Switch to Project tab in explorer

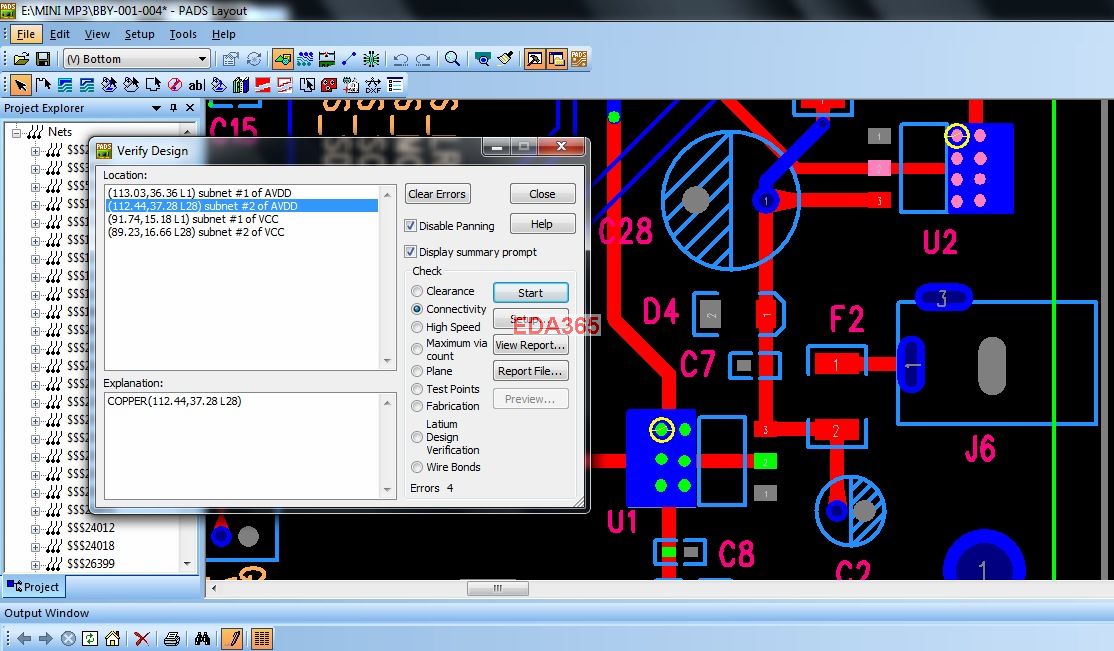[33, 587]
